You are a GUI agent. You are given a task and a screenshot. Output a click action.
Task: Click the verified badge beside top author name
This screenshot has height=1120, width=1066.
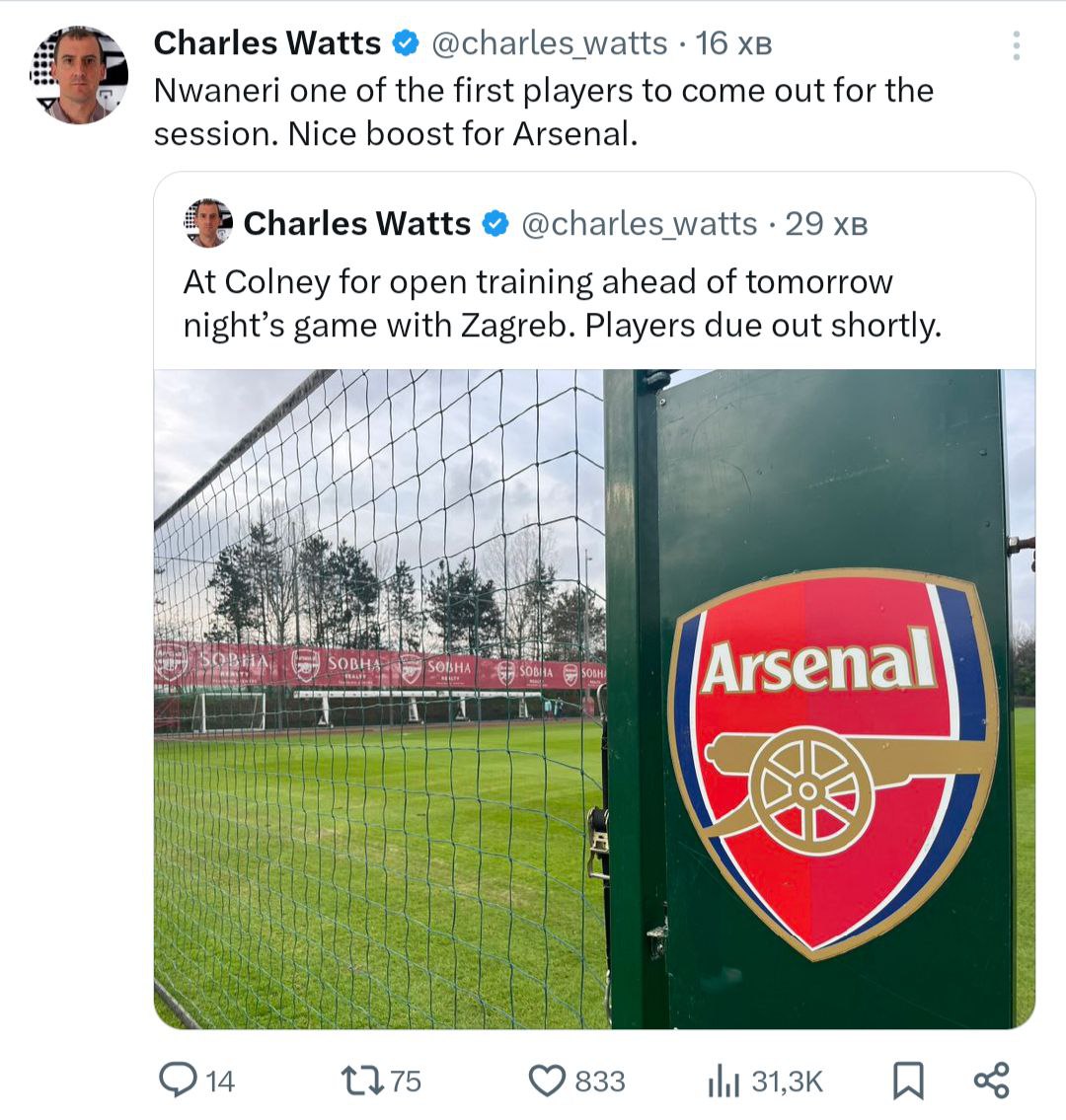click(406, 43)
